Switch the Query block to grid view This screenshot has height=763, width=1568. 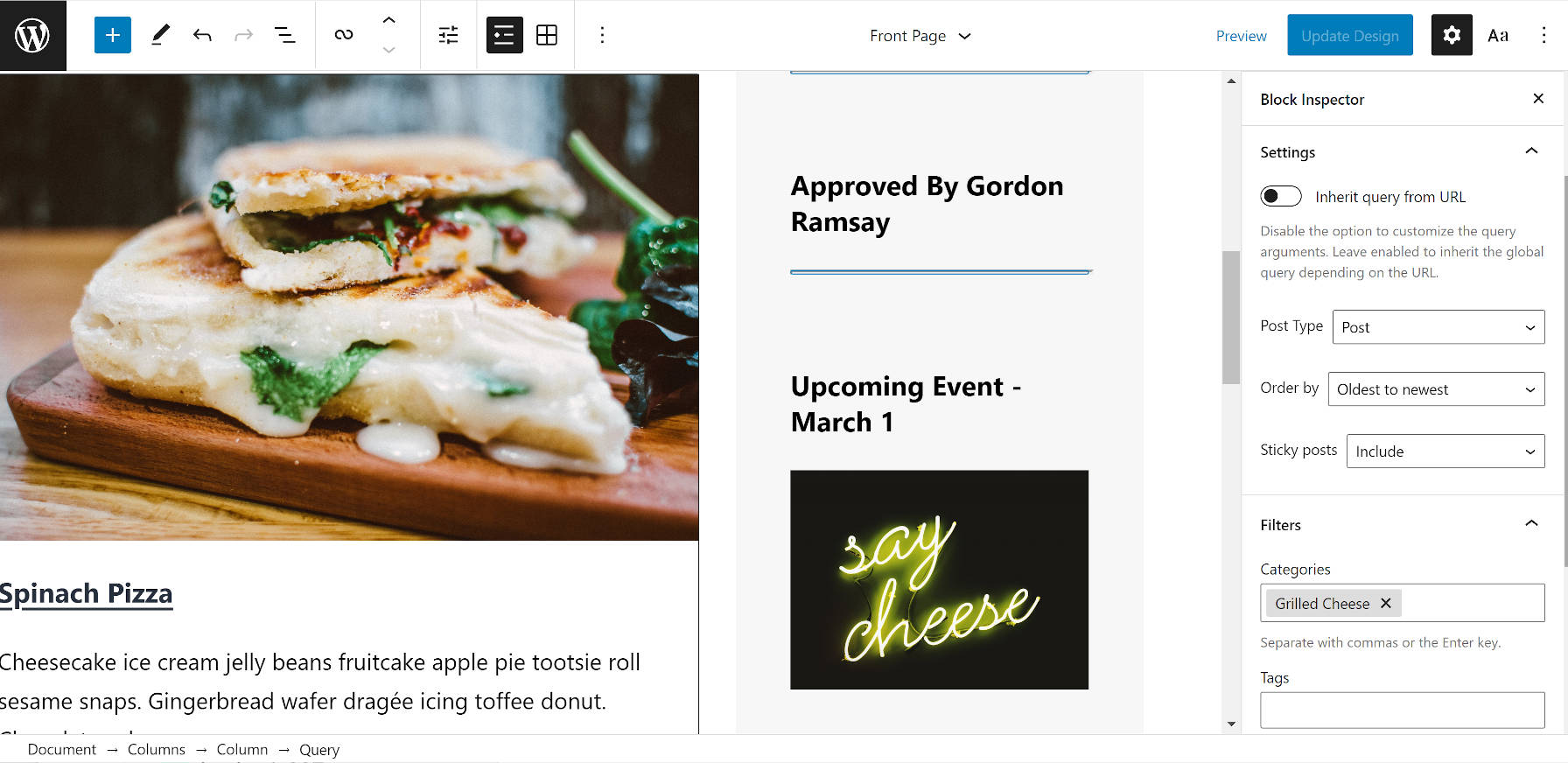point(546,35)
